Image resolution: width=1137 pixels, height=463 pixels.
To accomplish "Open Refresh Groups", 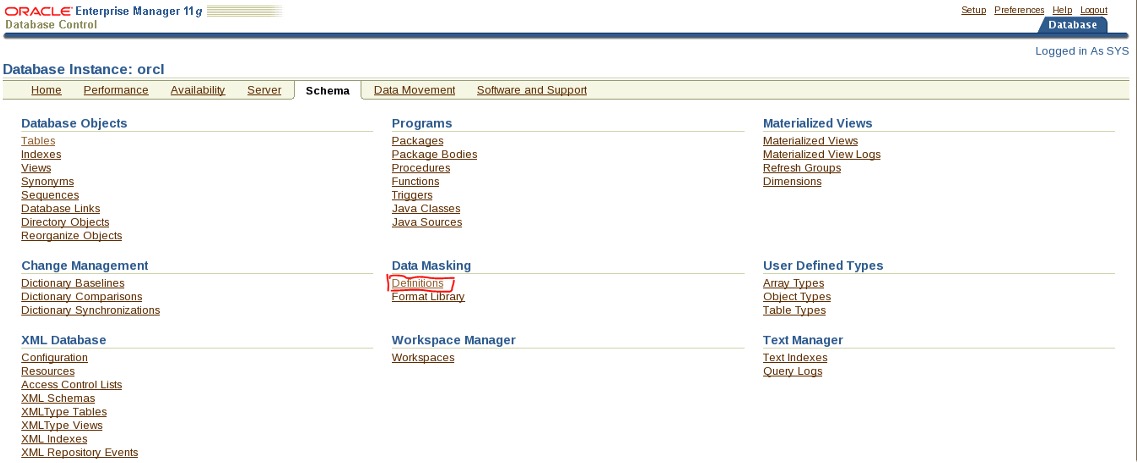I will pos(802,168).
